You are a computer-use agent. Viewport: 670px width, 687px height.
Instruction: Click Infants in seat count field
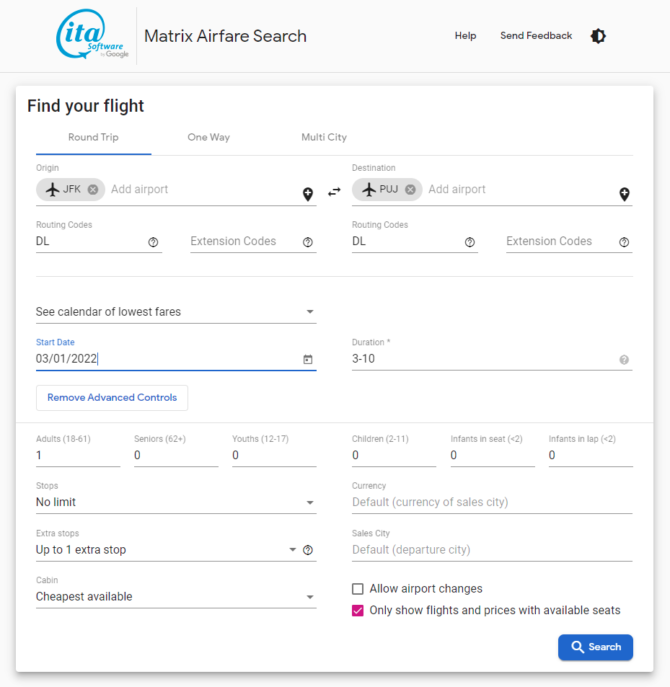point(493,456)
